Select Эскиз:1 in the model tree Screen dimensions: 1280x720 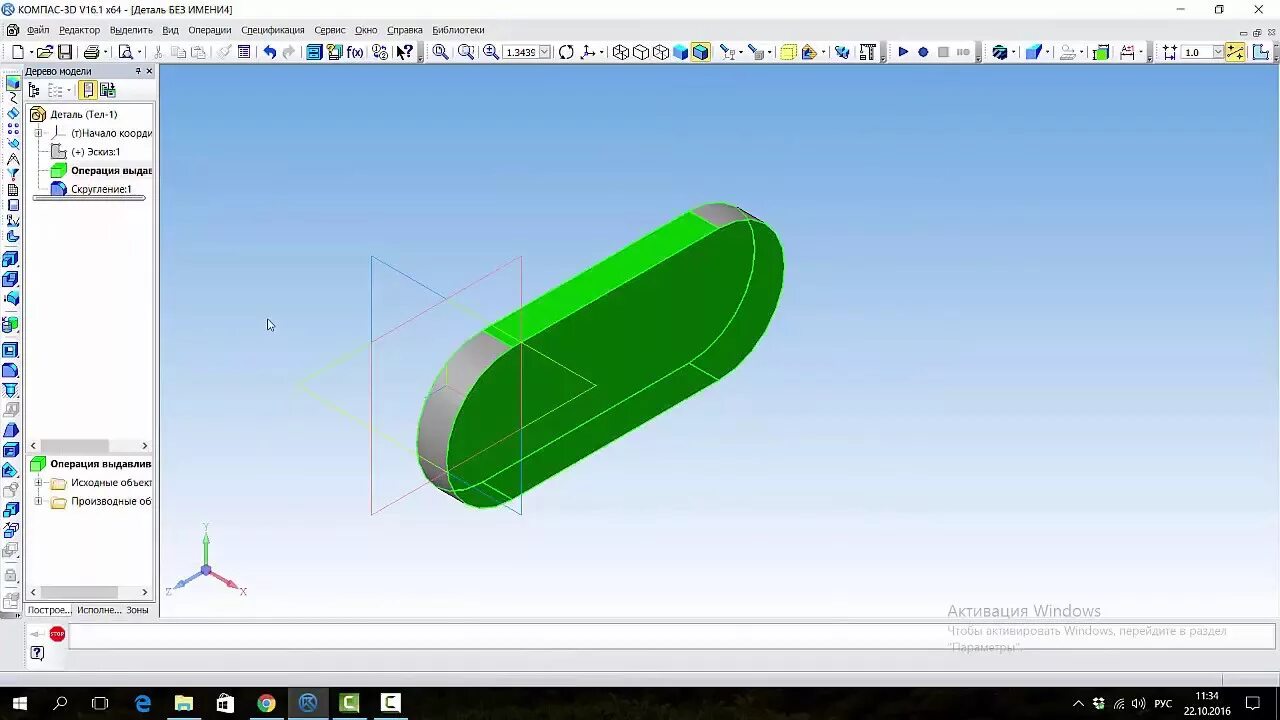(96, 152)
